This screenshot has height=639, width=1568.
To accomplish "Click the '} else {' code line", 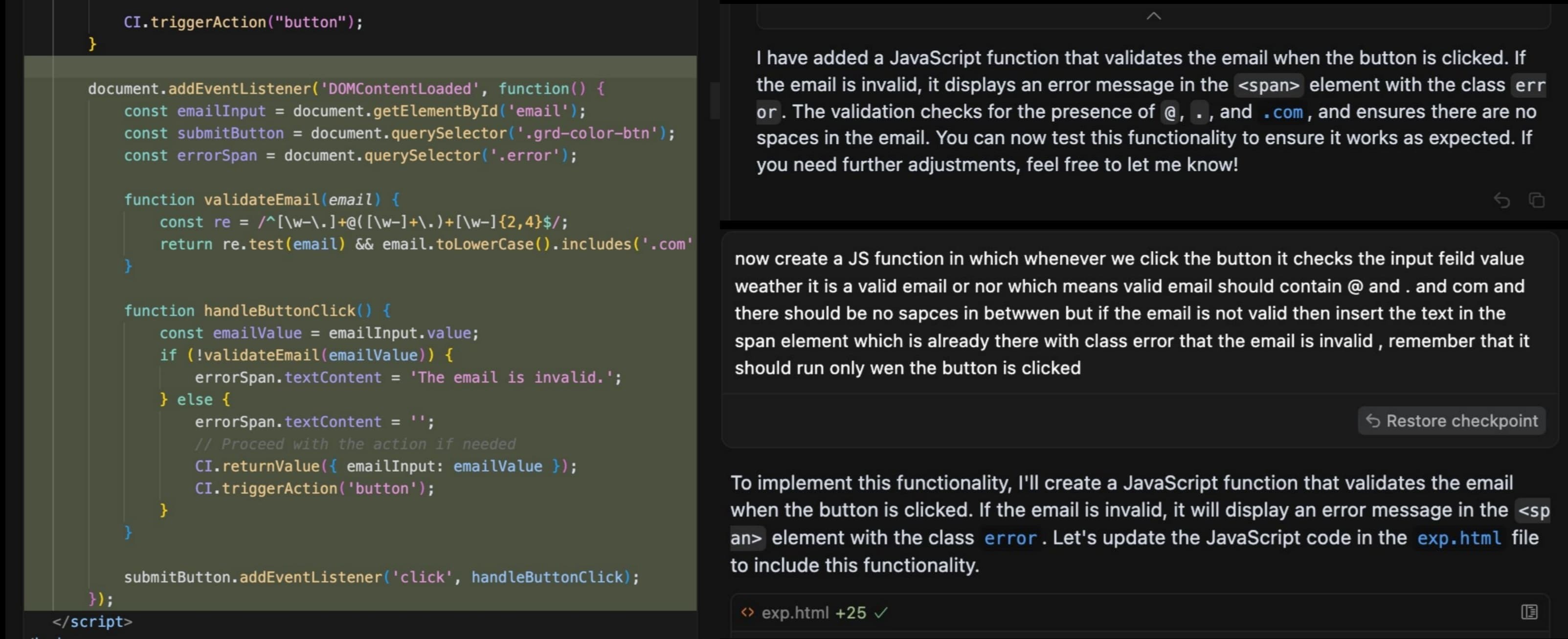I will coord(195,399).
